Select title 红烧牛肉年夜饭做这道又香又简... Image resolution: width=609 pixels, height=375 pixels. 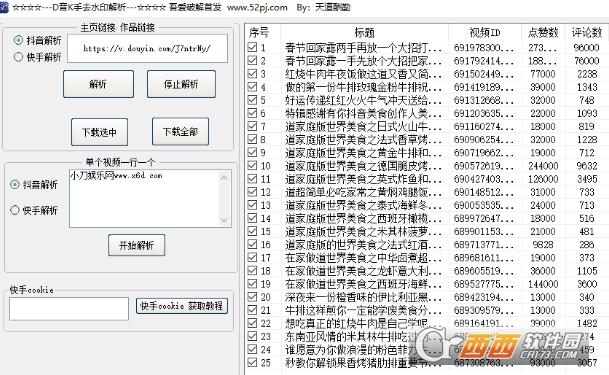point(364,74)
